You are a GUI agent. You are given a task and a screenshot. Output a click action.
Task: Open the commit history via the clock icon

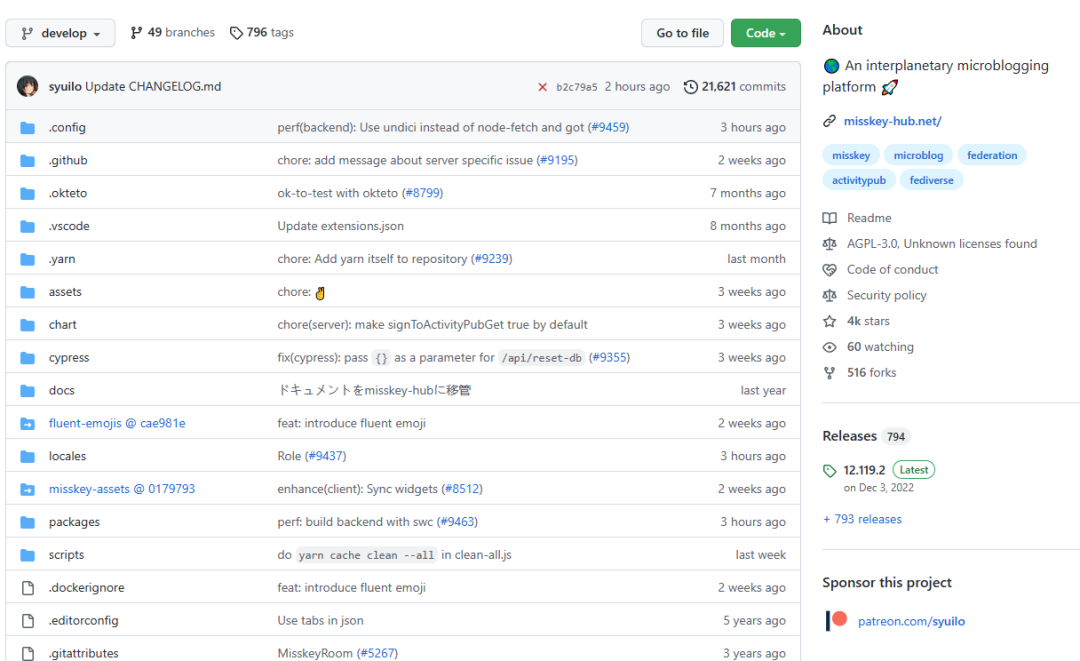pos(690,86)
